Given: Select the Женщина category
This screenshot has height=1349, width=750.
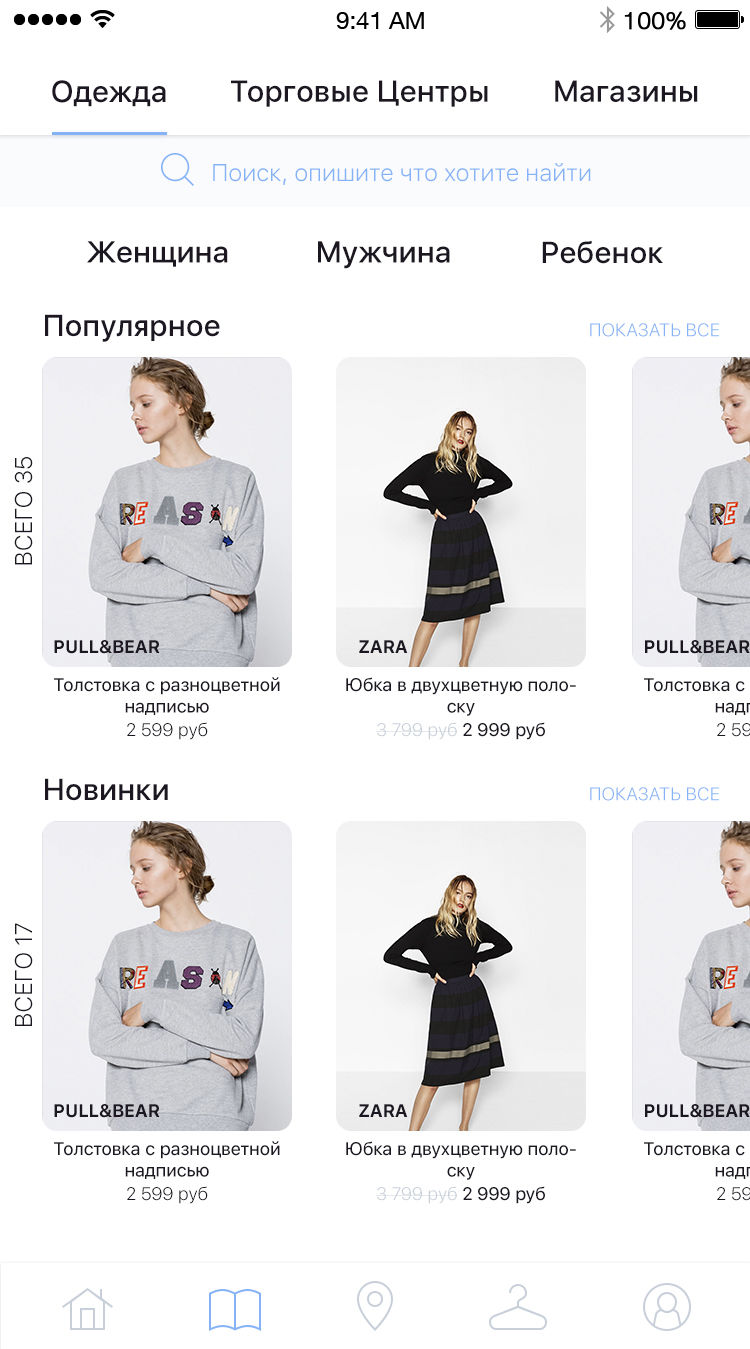Looking at the screenshot, I should (158, 252).
